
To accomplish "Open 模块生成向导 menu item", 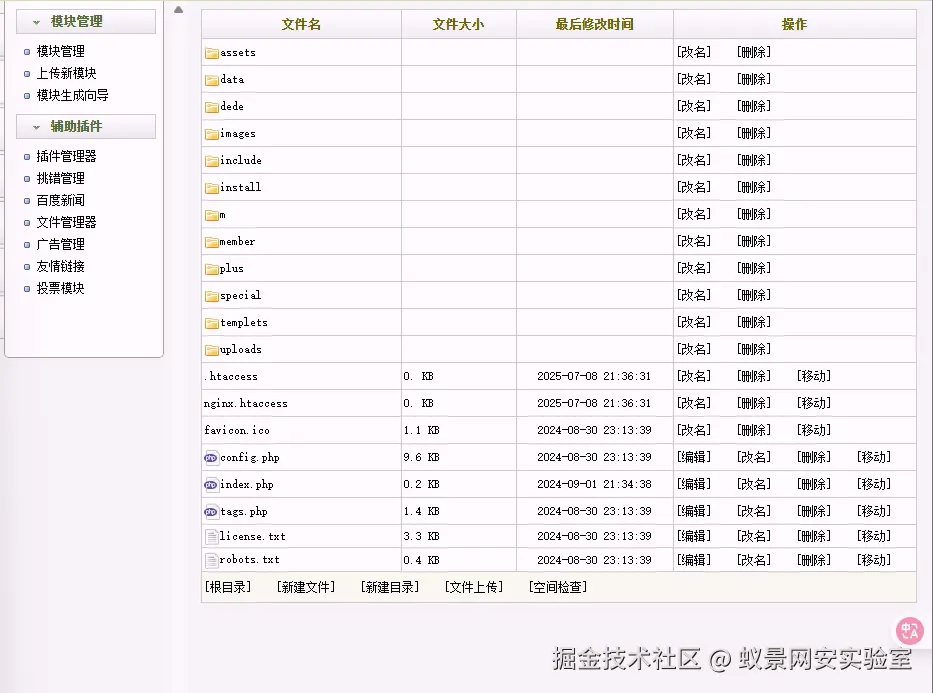I will 73,95.
